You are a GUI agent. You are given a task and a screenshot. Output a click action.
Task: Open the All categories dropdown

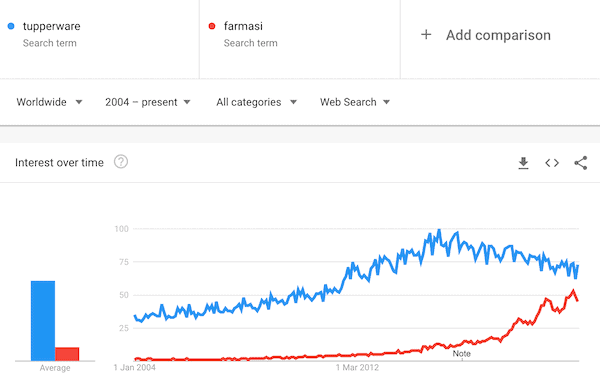click(256, 102)
